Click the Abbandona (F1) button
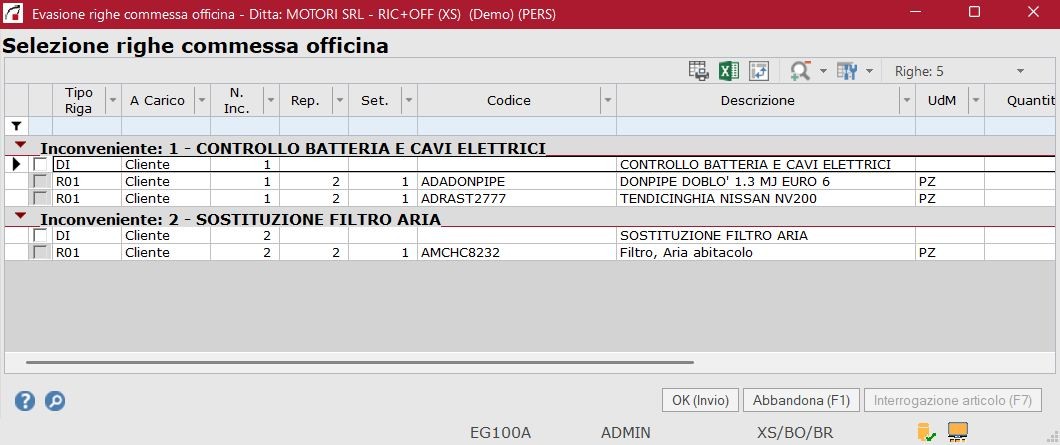 [x=801, y=400]
